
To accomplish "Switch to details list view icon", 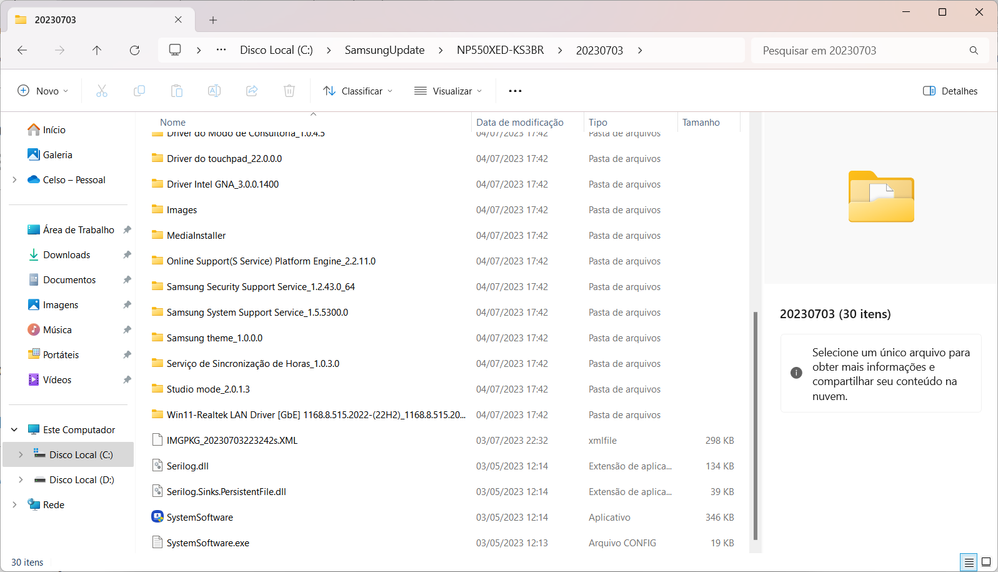I will point(968,562).
